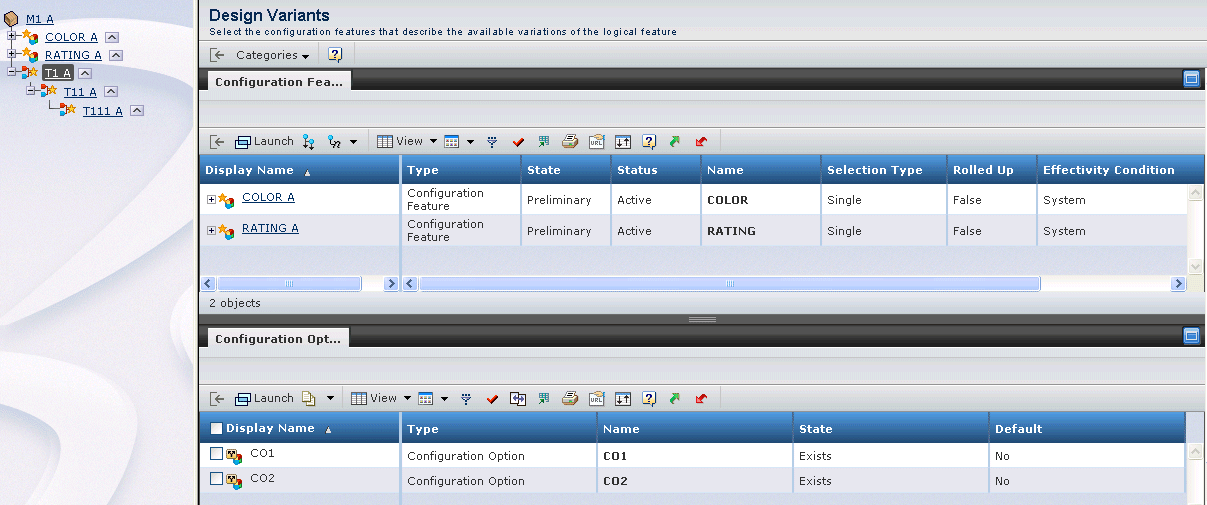Open the M1 A link in the tree

(x=40, y=19)
